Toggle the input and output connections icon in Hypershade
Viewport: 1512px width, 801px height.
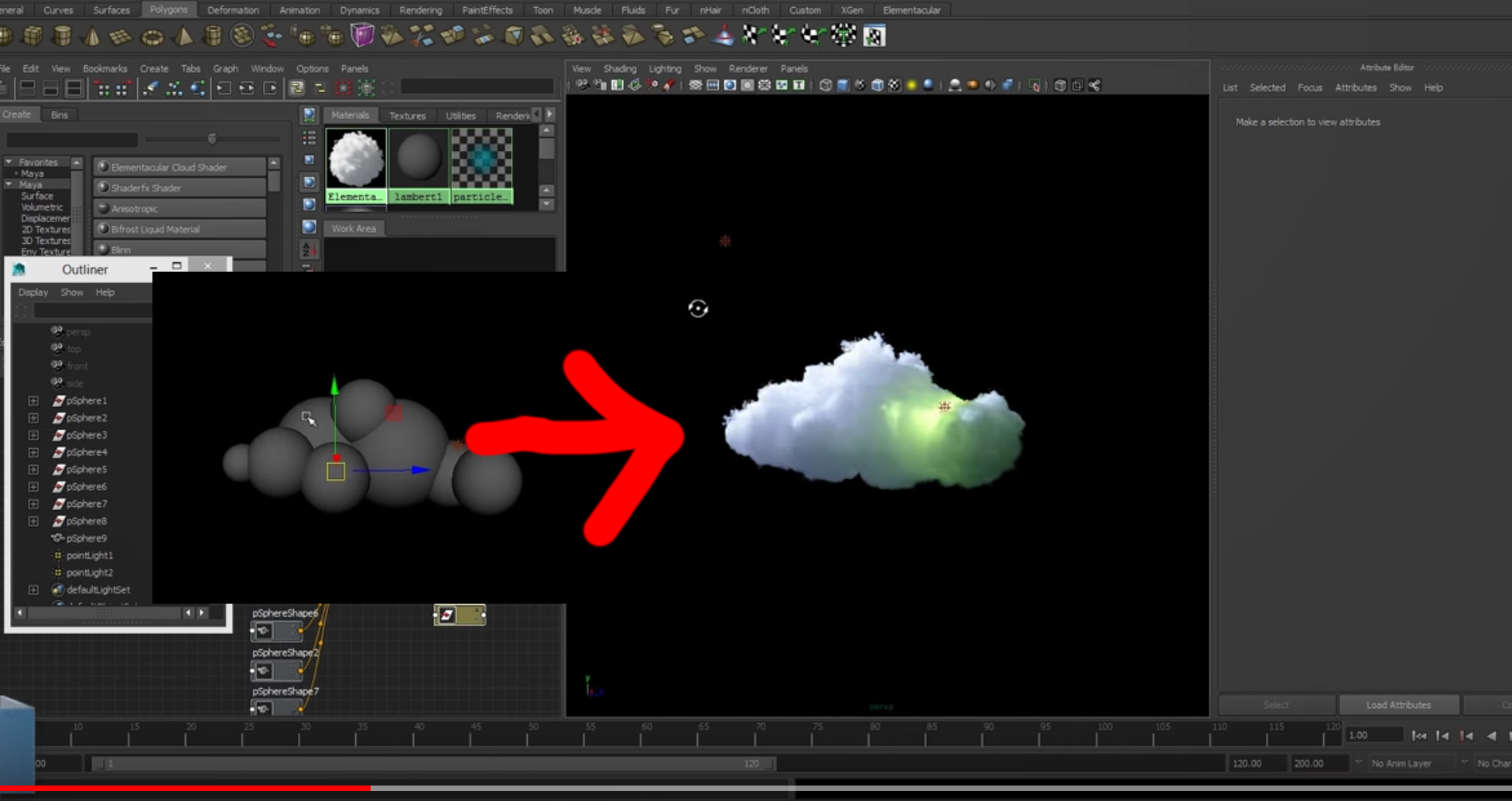[x=247, y=88]
